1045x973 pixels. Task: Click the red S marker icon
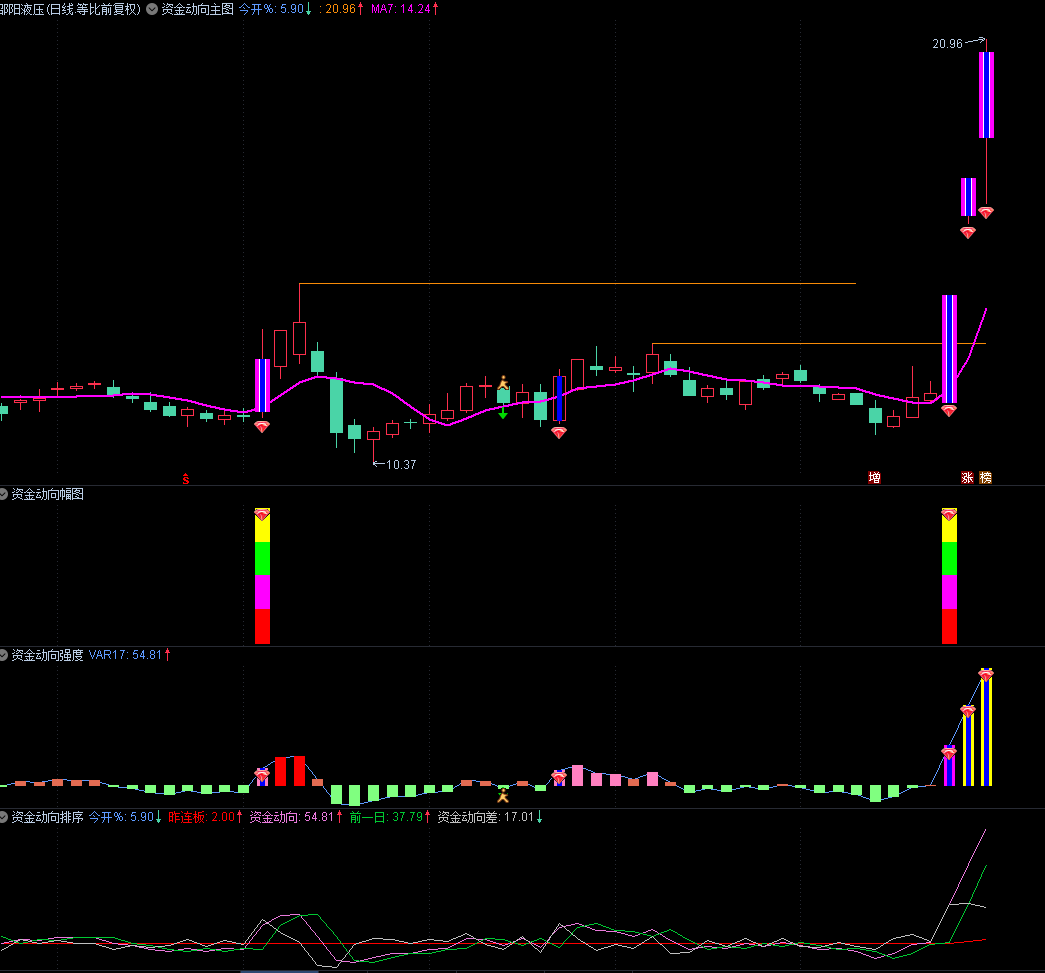pyautogui.click(x=185, y=478)
